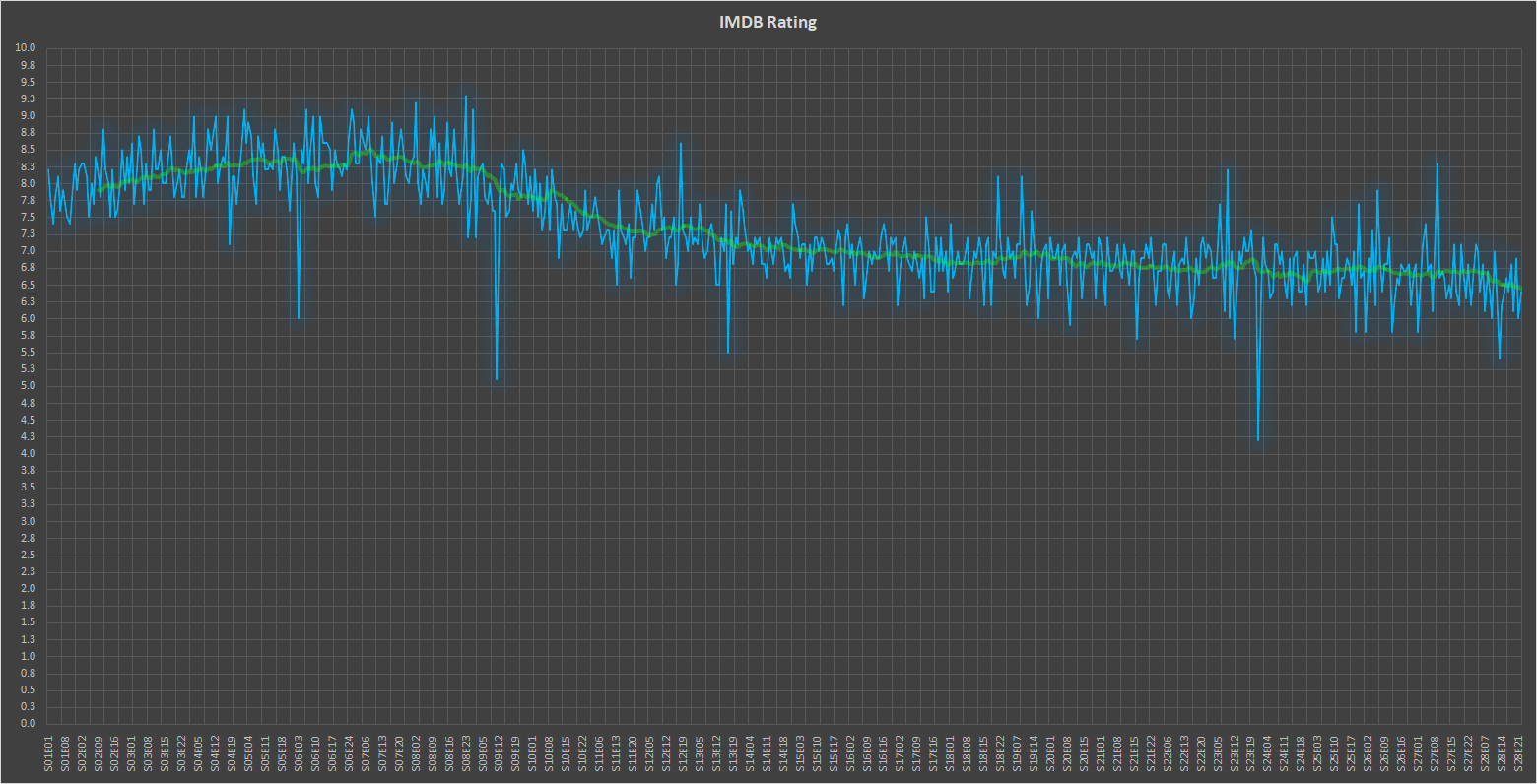Select the 4.5 rating axis label

pos(28,420)
